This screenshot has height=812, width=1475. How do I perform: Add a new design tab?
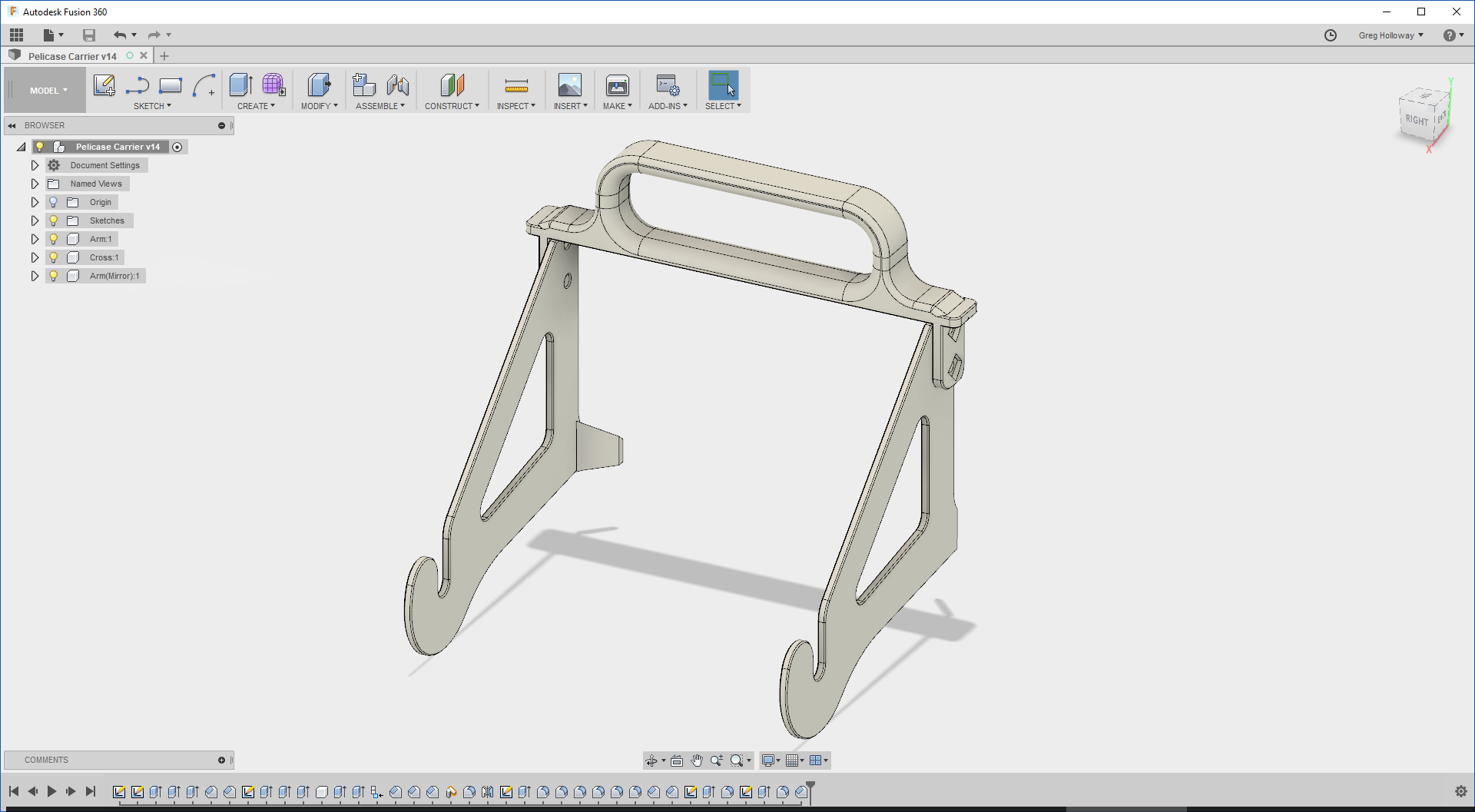pyautogui.click(x=164, y=56)
